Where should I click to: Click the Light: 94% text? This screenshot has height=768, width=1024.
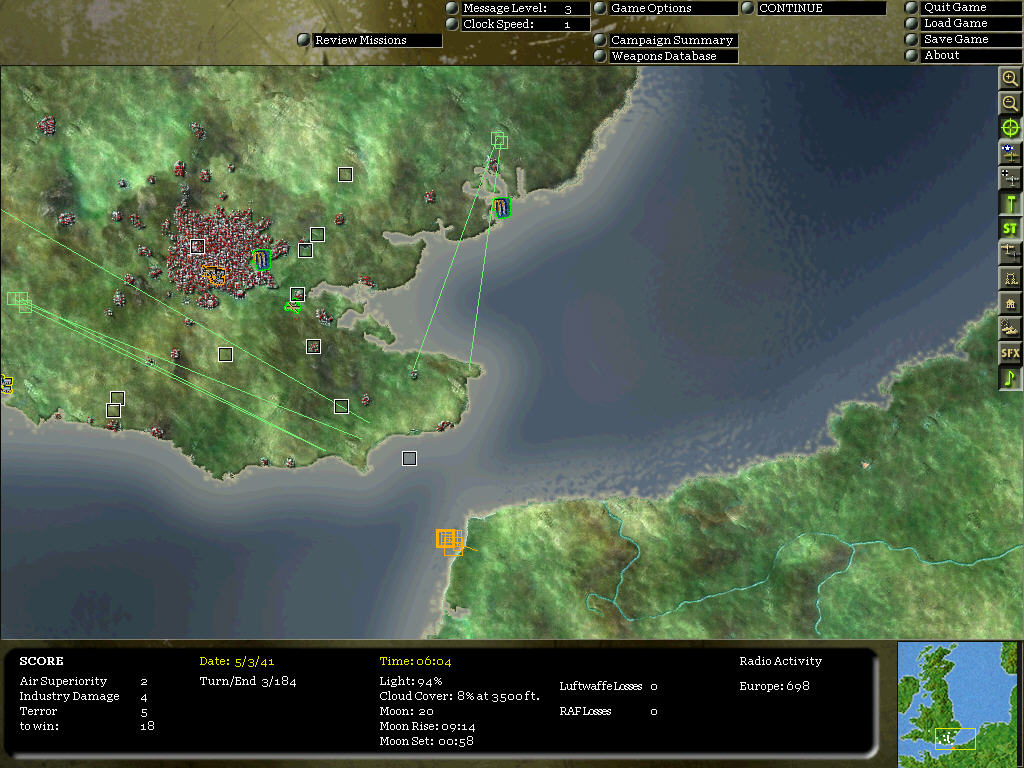coord(411,681)
